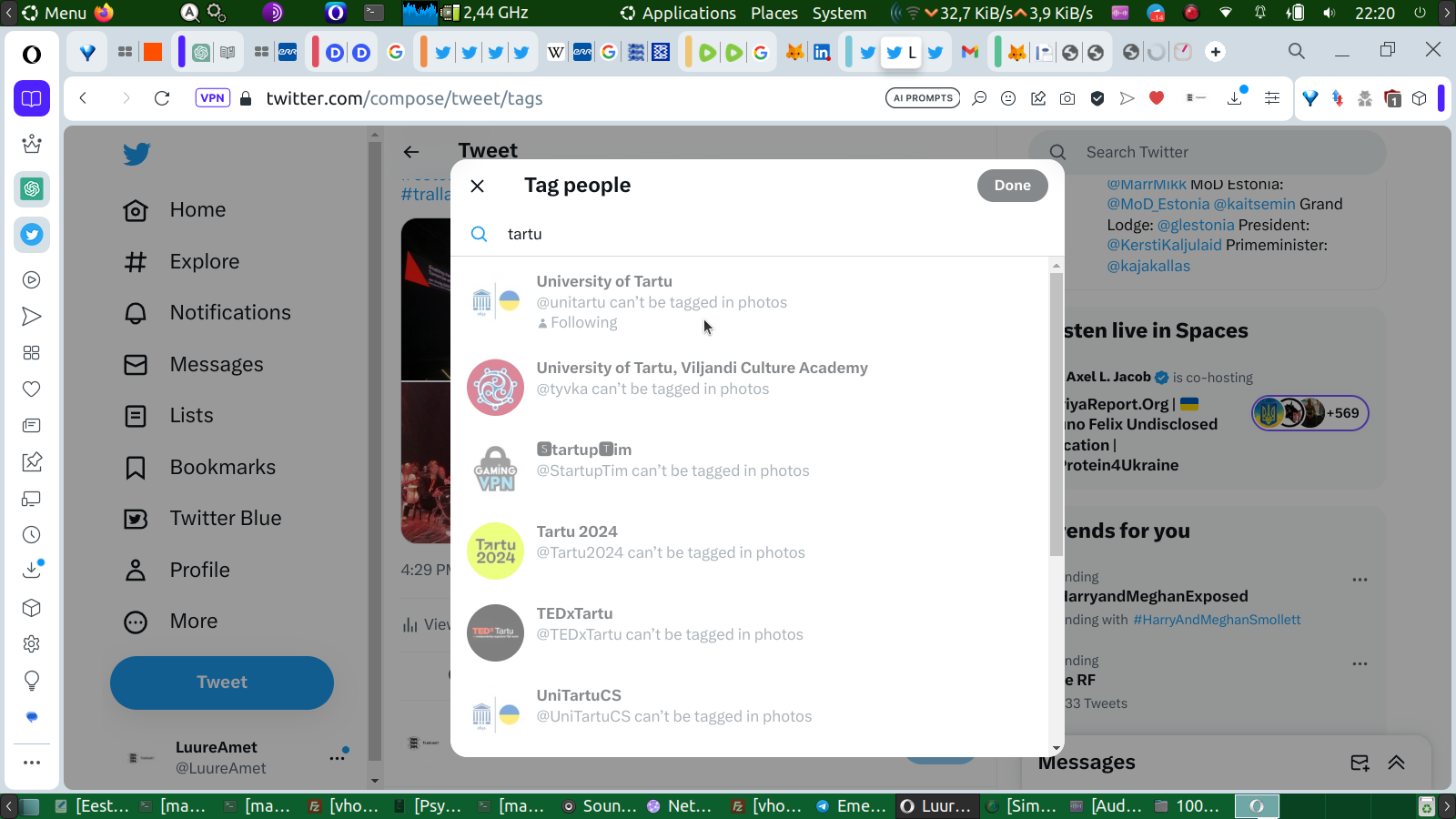
Task: Click the blue Tweet button
Action: 222,682
